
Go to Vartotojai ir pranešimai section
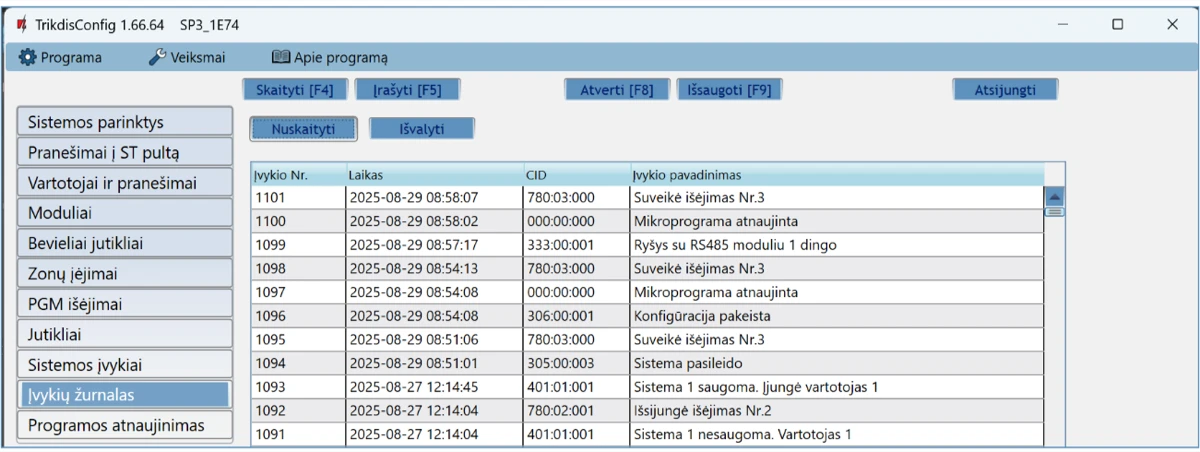125,183
